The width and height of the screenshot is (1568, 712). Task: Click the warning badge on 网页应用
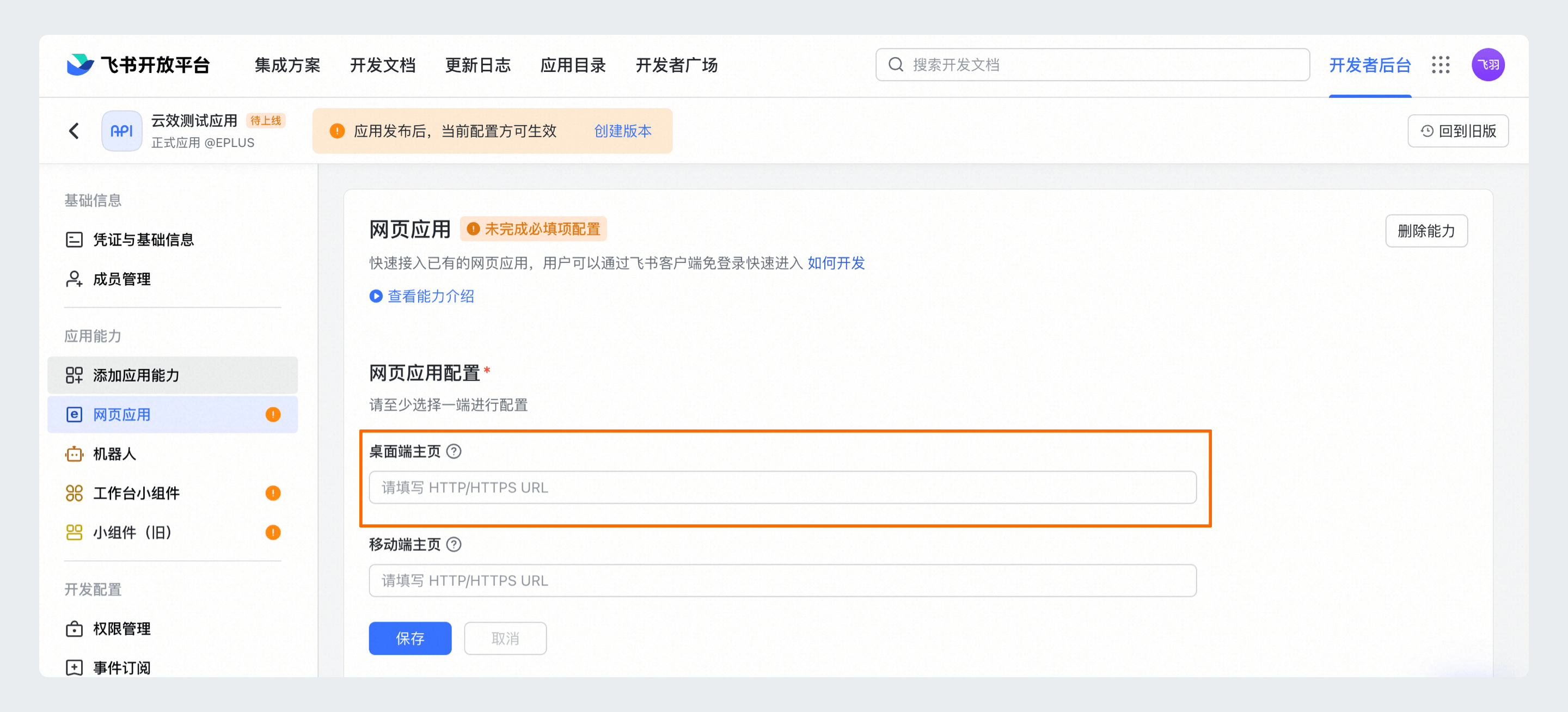coord(273,414)
